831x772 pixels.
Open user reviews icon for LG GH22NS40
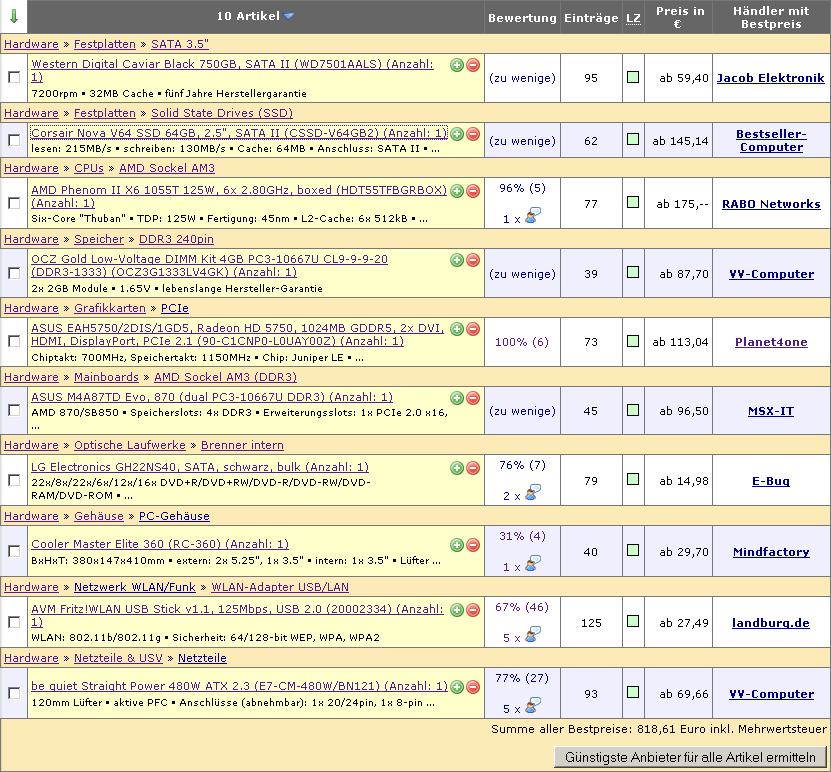coord(533,493)
